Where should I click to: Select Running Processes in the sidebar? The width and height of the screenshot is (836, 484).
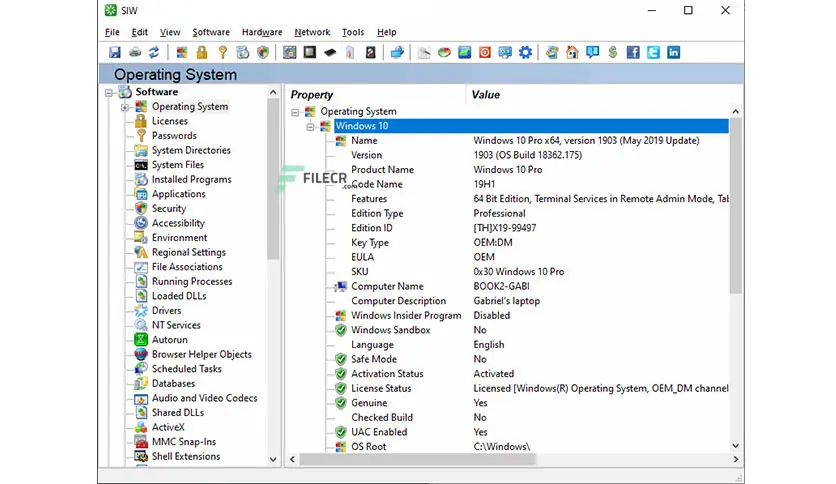tap(191, 282)
